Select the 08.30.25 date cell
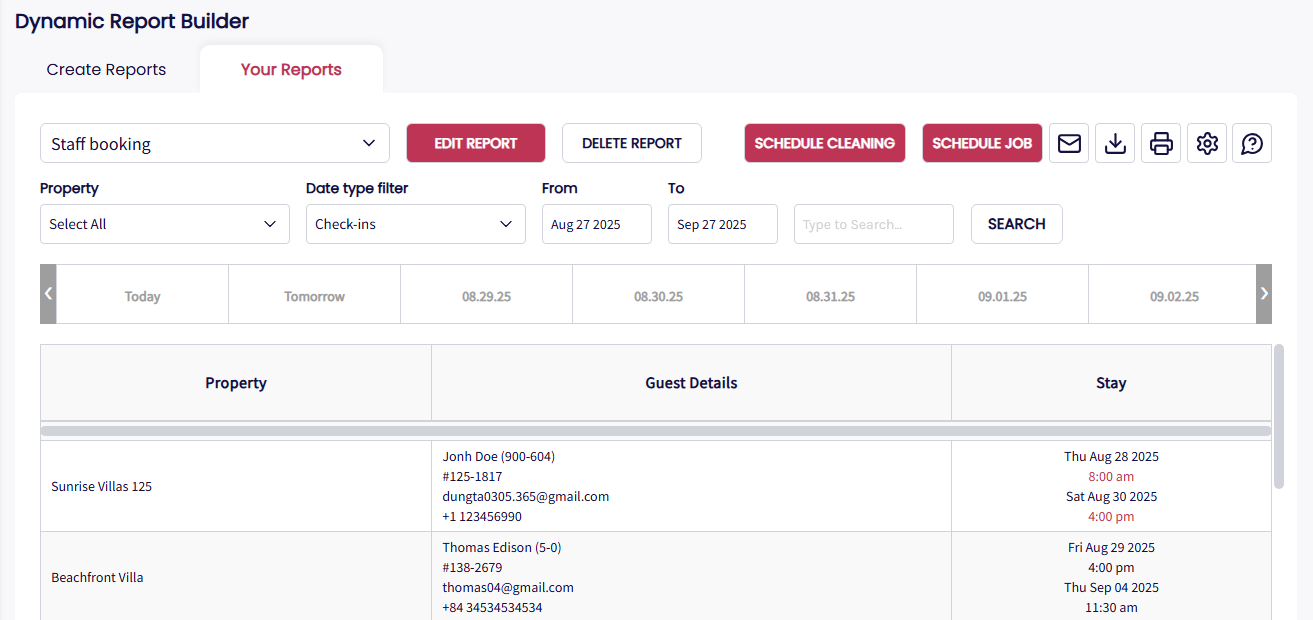Image resolution: width=1313 pixels, height=620 pixels. click(x=658, y=296)
